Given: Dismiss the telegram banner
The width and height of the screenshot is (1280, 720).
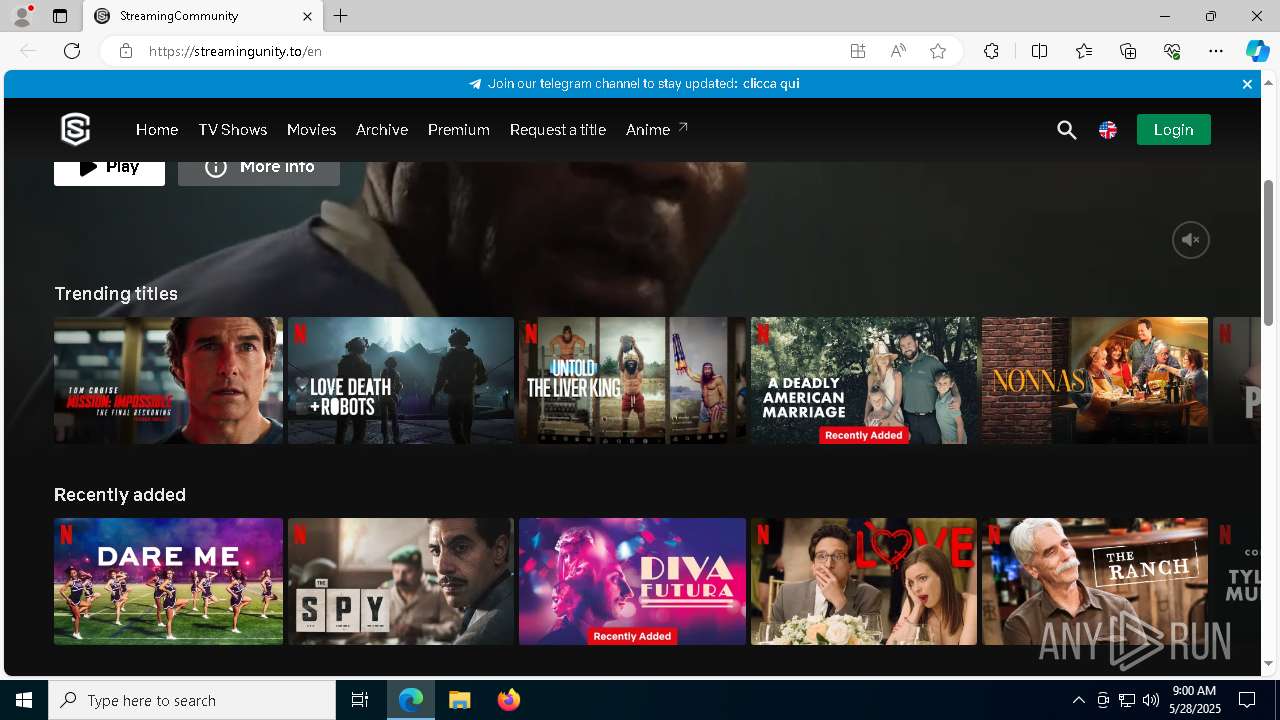Looking at the screenshot, I should [x=1247, y=84].
